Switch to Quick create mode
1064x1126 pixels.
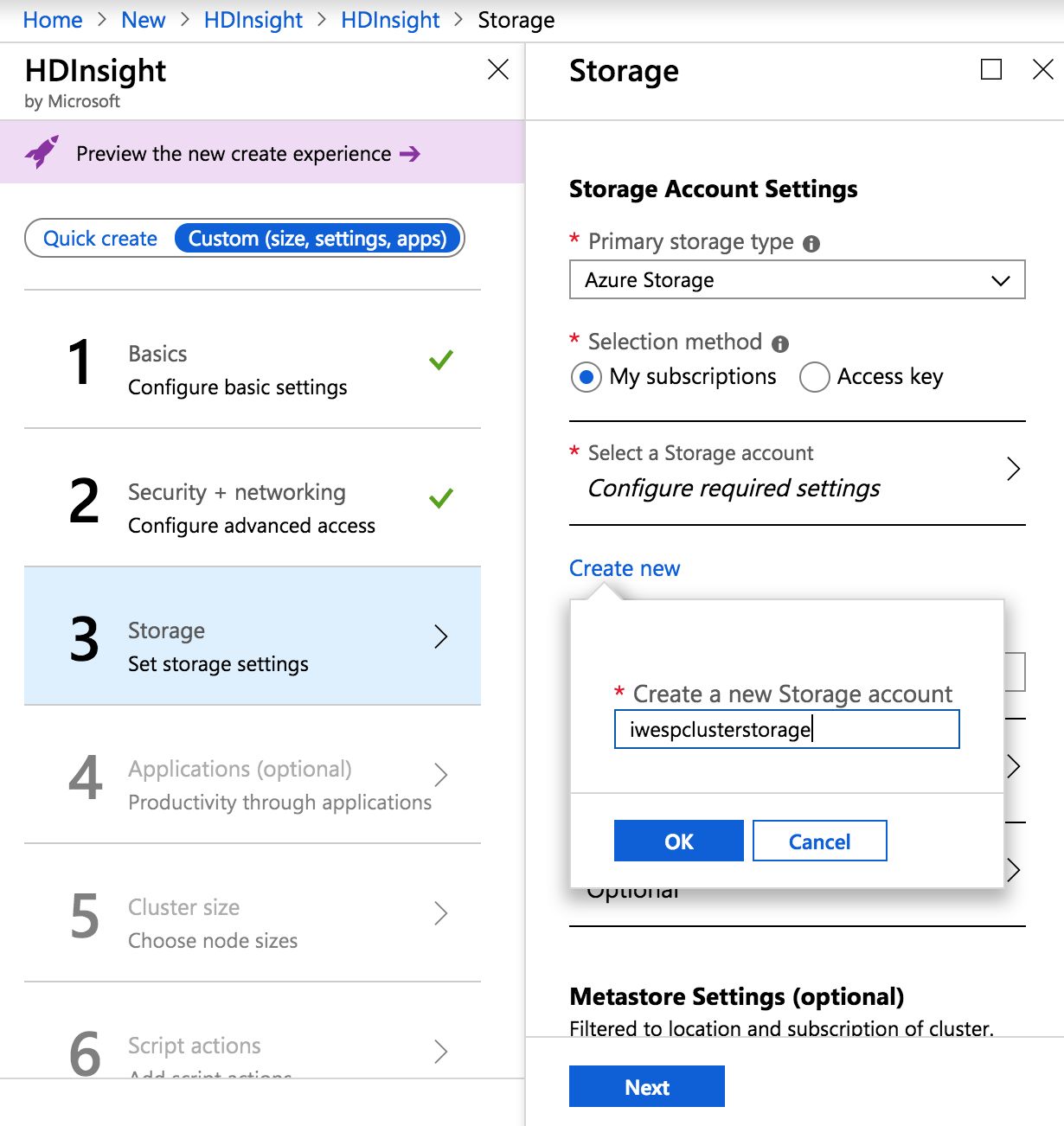click(100, 239)
